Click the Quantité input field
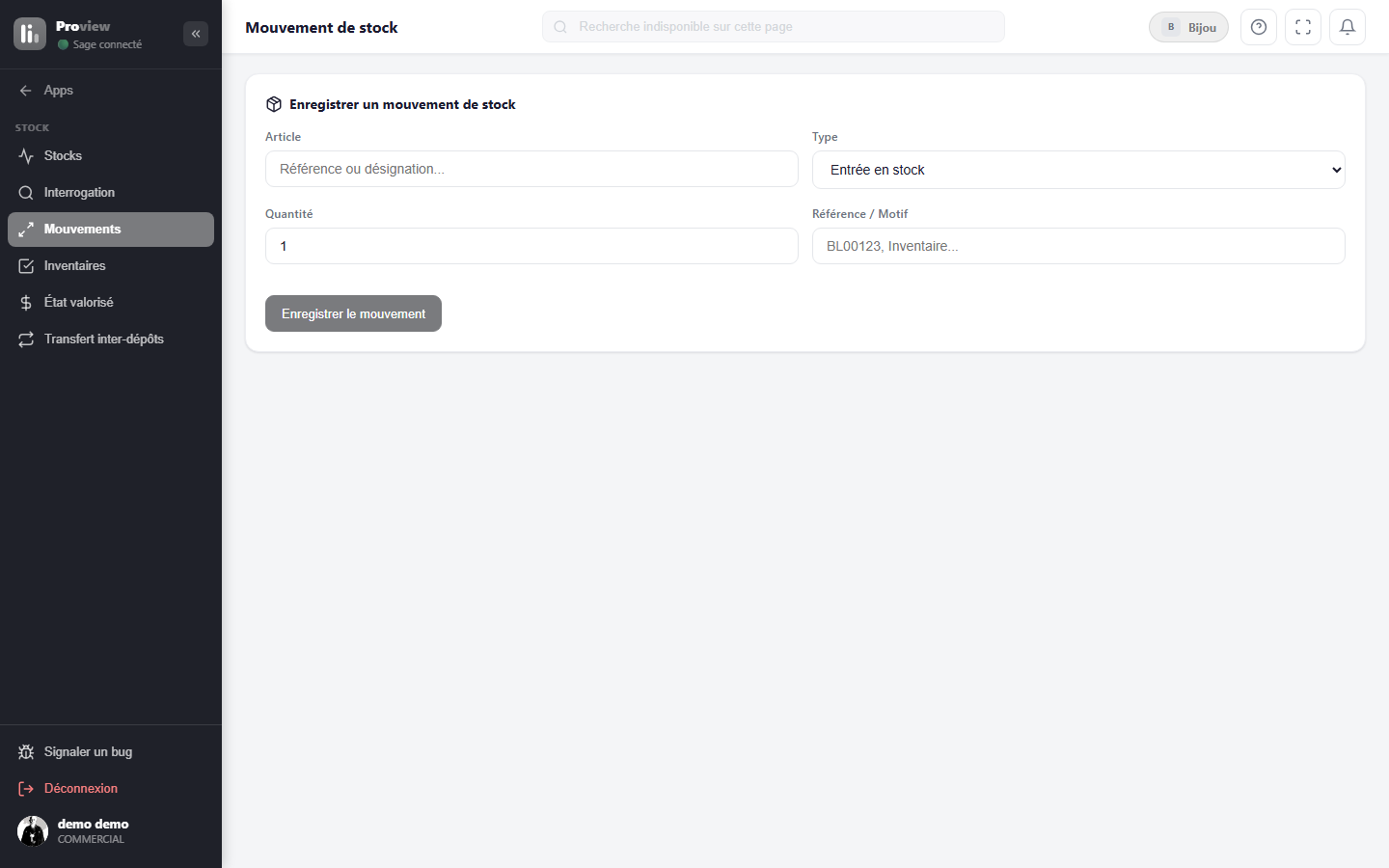The height and width of the screenshot is (868, 1389). coord(531,246)
